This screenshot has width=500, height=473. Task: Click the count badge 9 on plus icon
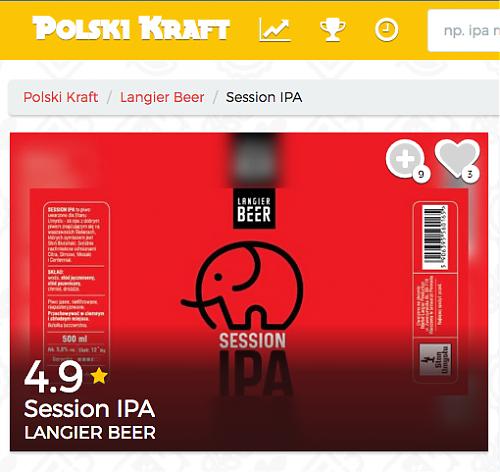pos(421,174)
